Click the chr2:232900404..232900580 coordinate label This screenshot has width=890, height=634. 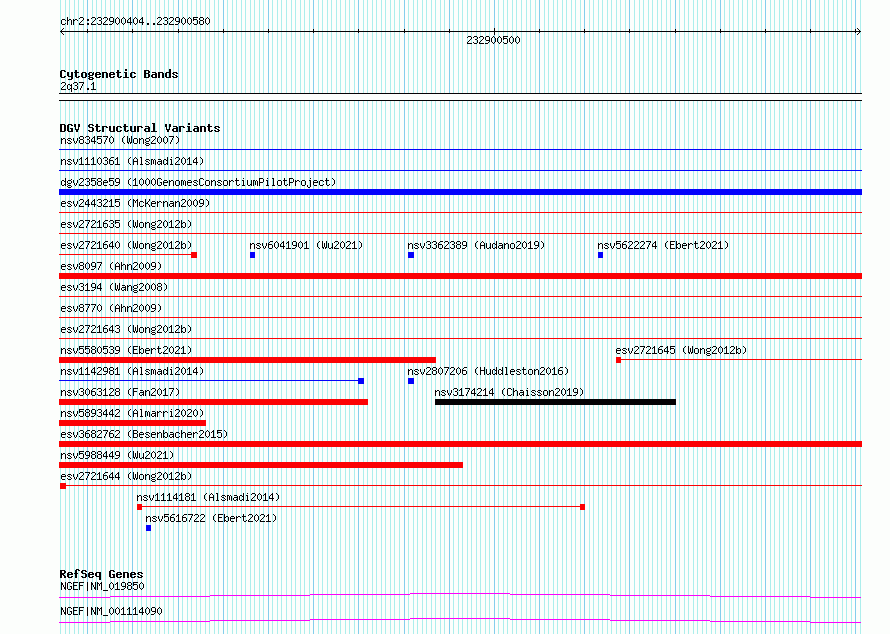(x=135, y=21)
